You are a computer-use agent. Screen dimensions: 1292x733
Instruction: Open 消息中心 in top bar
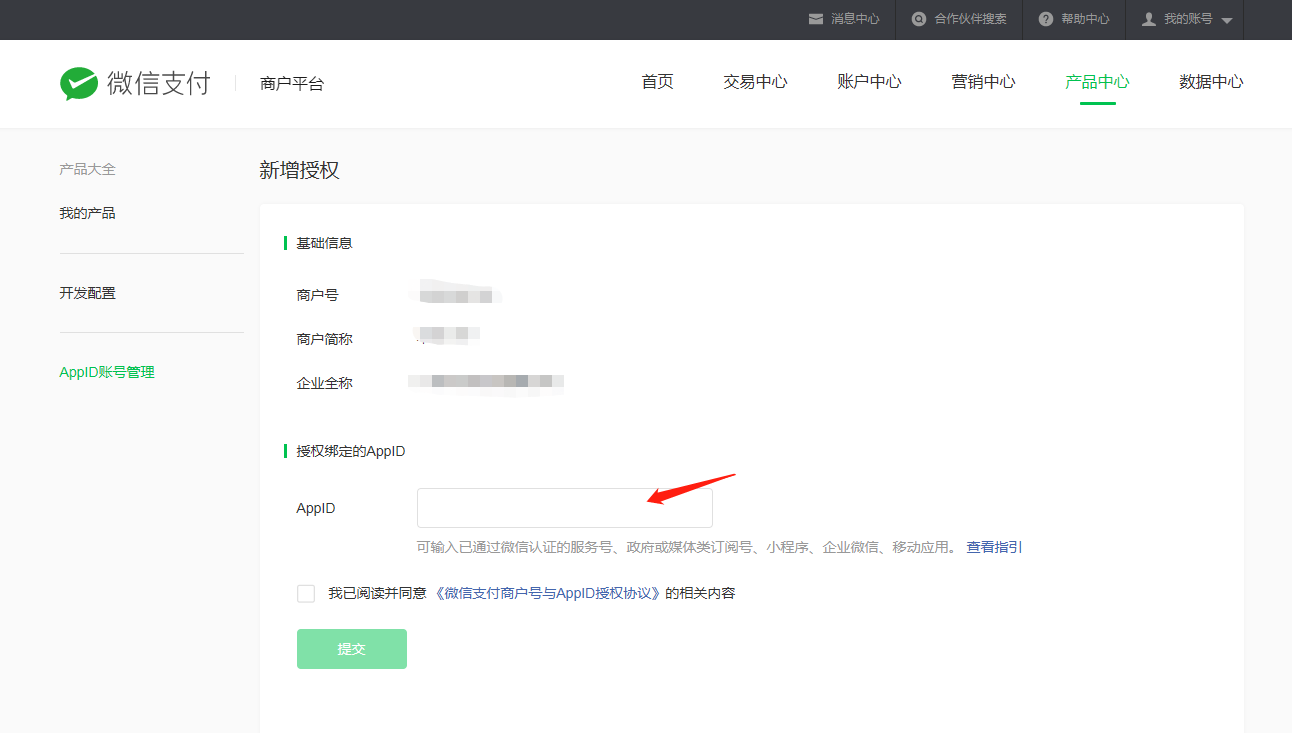[855, 19]
